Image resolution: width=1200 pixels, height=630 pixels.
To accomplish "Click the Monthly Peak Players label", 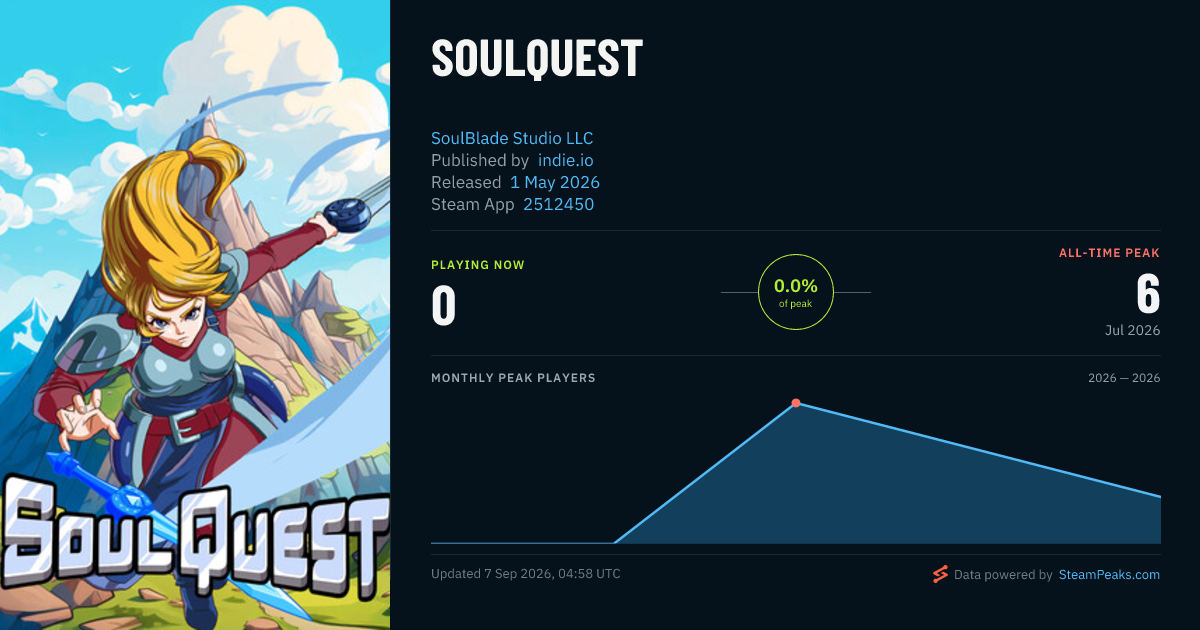I will 513,378.
